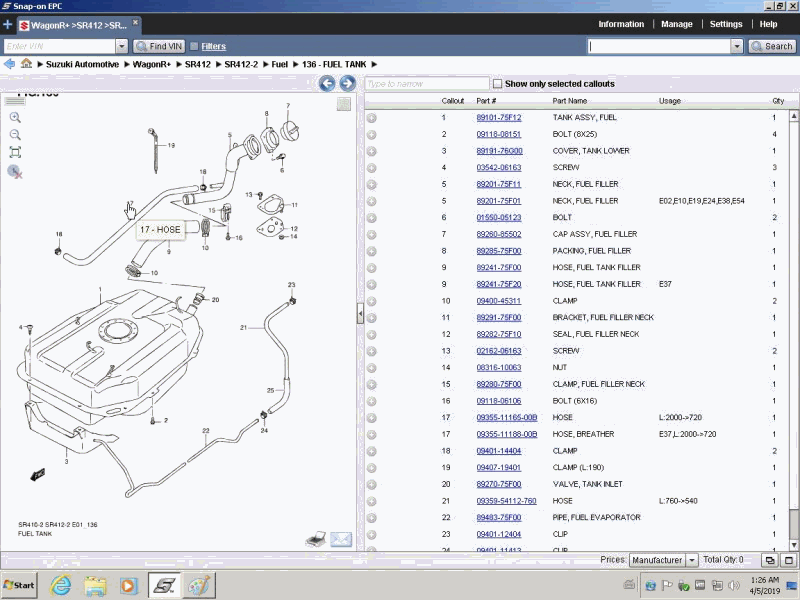Email the diagram via envelope icon
The width and height of the screenshot is (800, 600).
341,539
